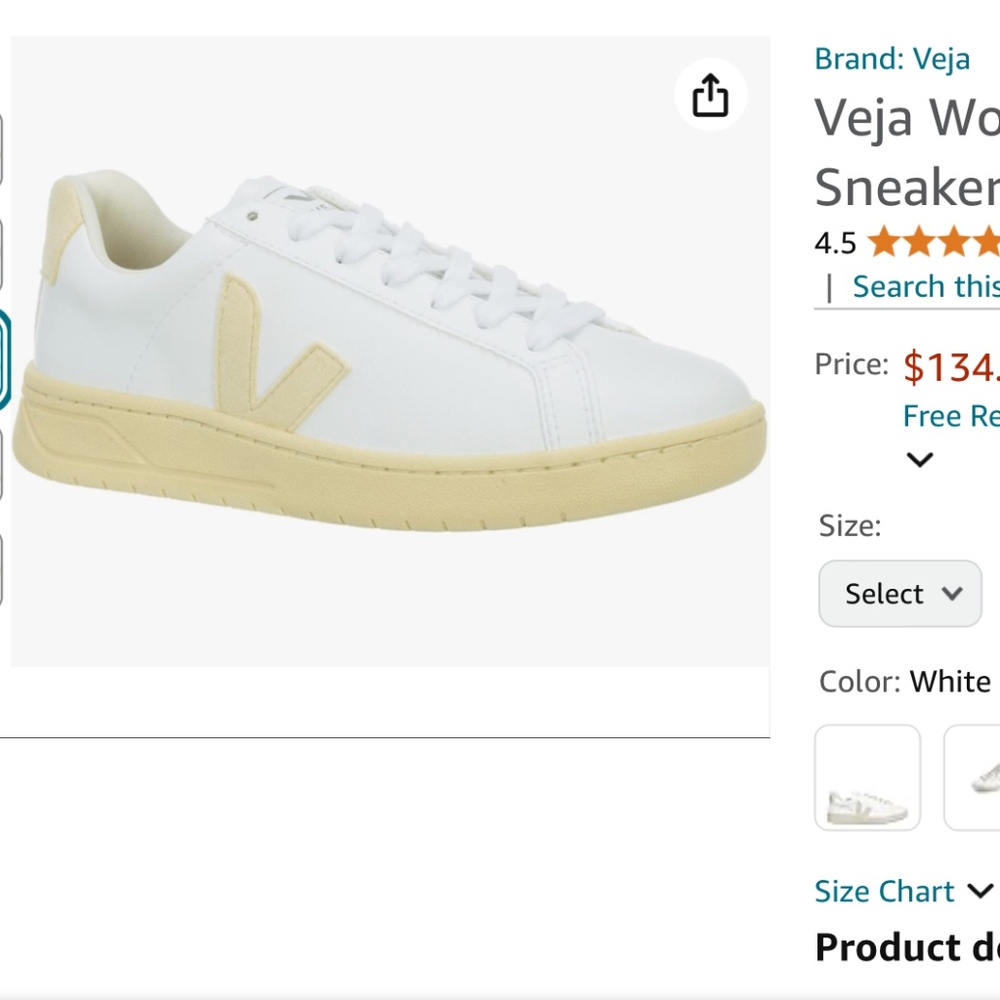Click the share icon on the product image
The image size is (1000, 1000).
pyautogui.click(x=710, y=95)
